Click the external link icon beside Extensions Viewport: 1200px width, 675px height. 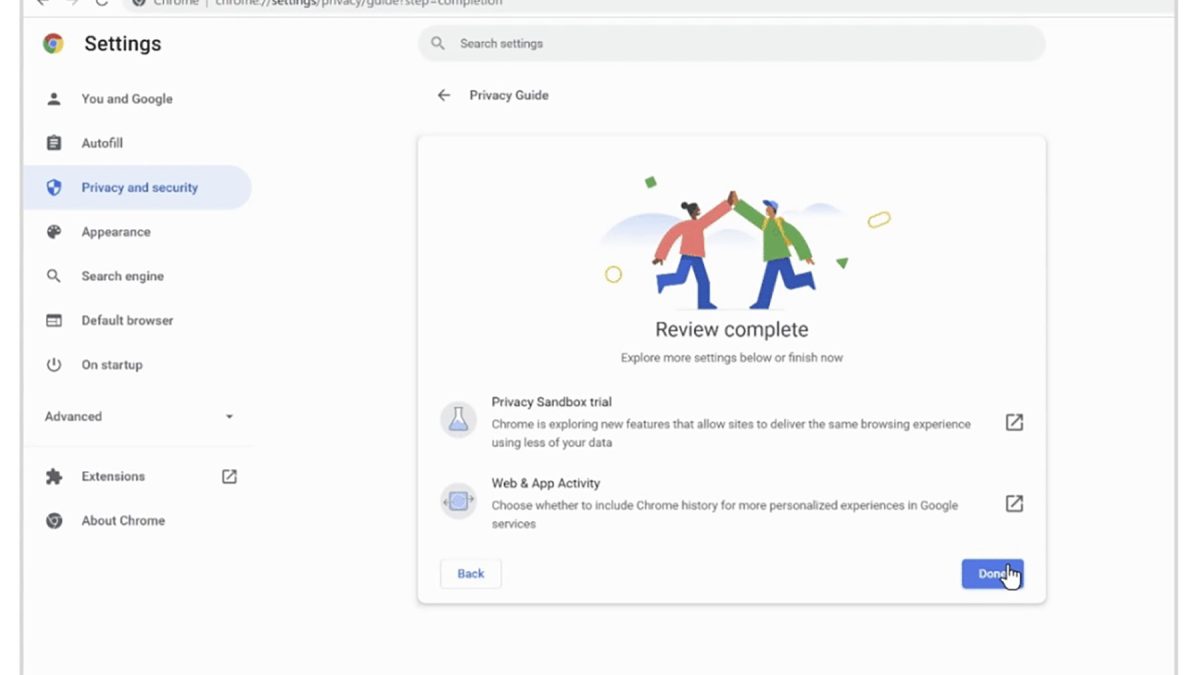[229, 477]
